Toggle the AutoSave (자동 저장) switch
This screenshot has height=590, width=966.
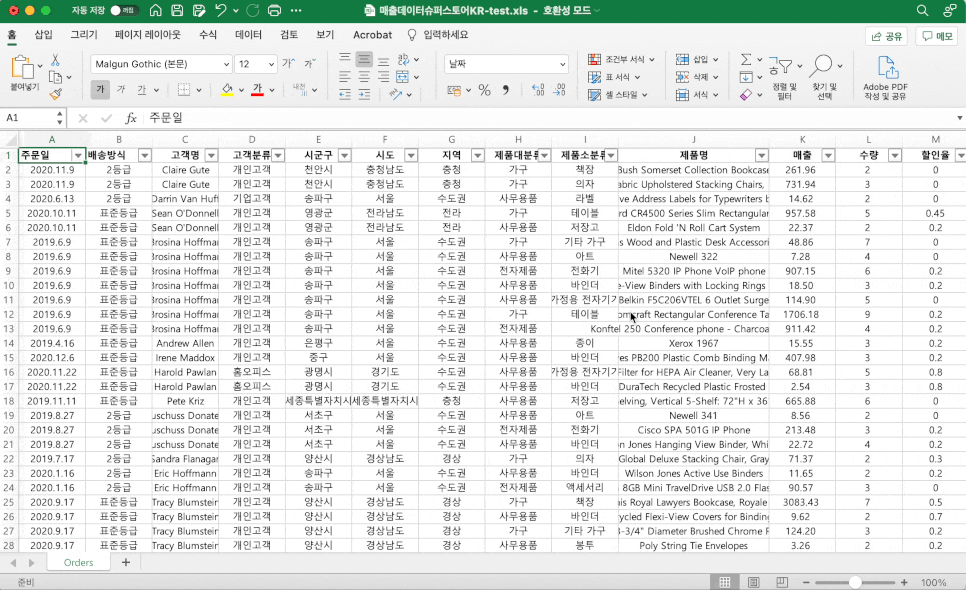click(124, 10)
